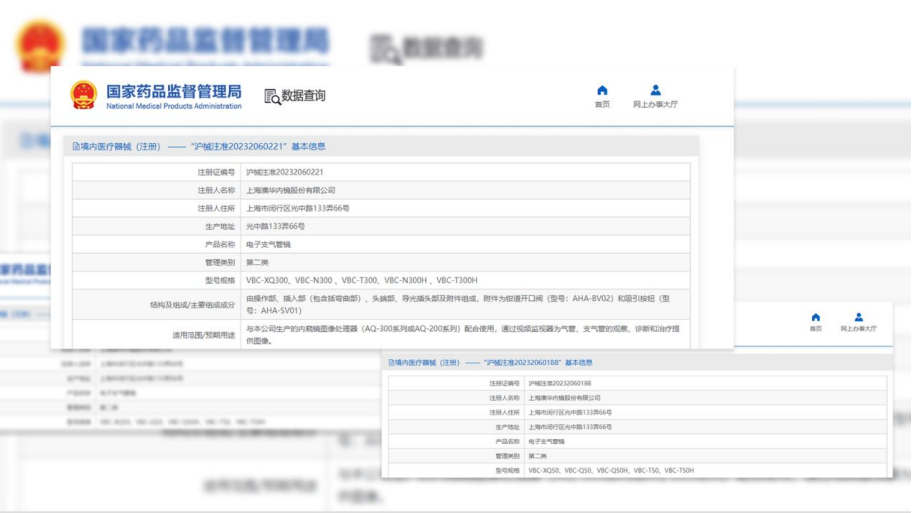Image resolution: width=912 pixels, height=513 pixels.
Task: Click the intended-use text mentioning AQ-300系列
Action: 462,334
